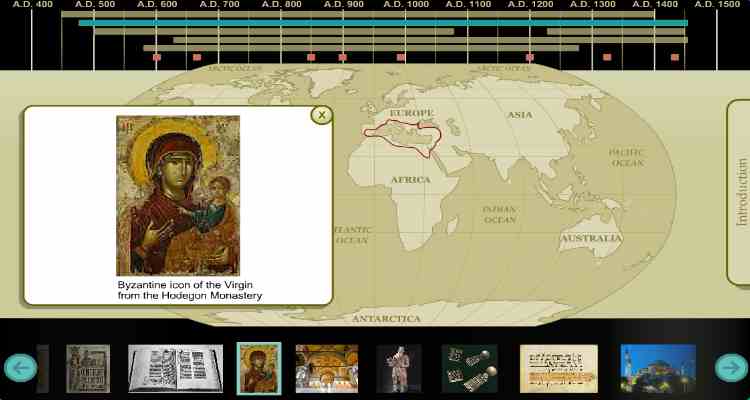
Task: Select the golden church interior thumbnail
Action: (x=327, y=368)
